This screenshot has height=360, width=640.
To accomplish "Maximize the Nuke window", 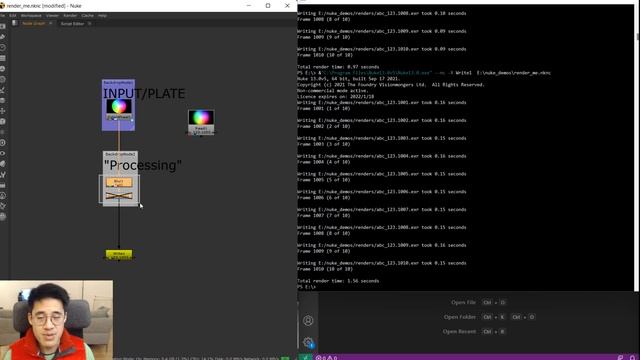I will pyautogui.click(x=268, y=6).
